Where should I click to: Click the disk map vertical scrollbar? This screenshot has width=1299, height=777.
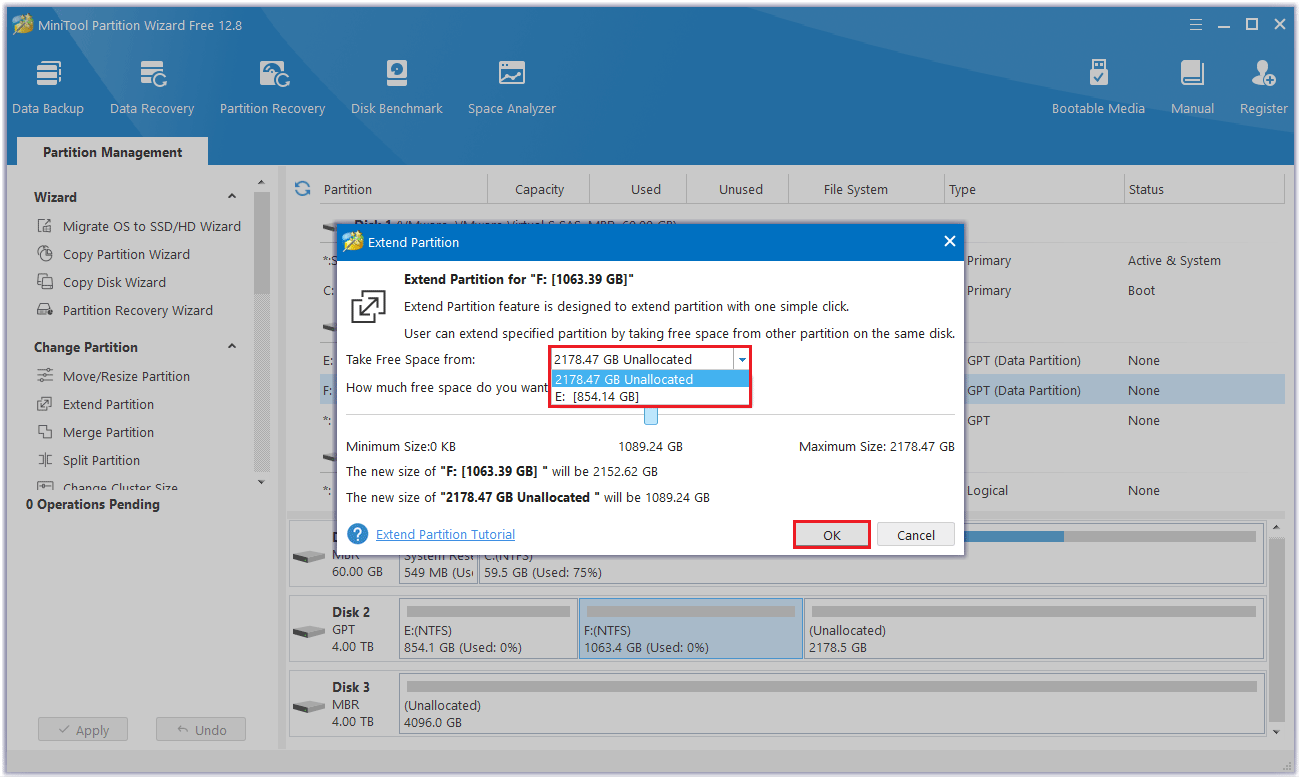(x=1275, y=630)
